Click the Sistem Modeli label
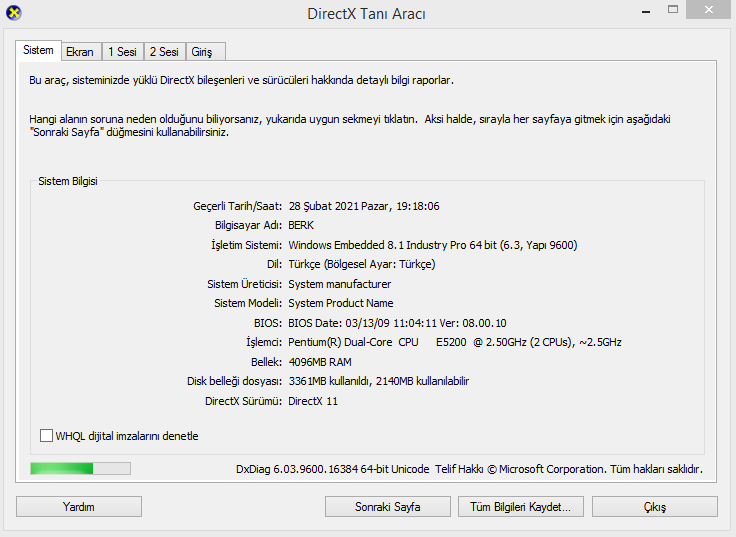This screenshot has height=537, width=736. (248, 303)
